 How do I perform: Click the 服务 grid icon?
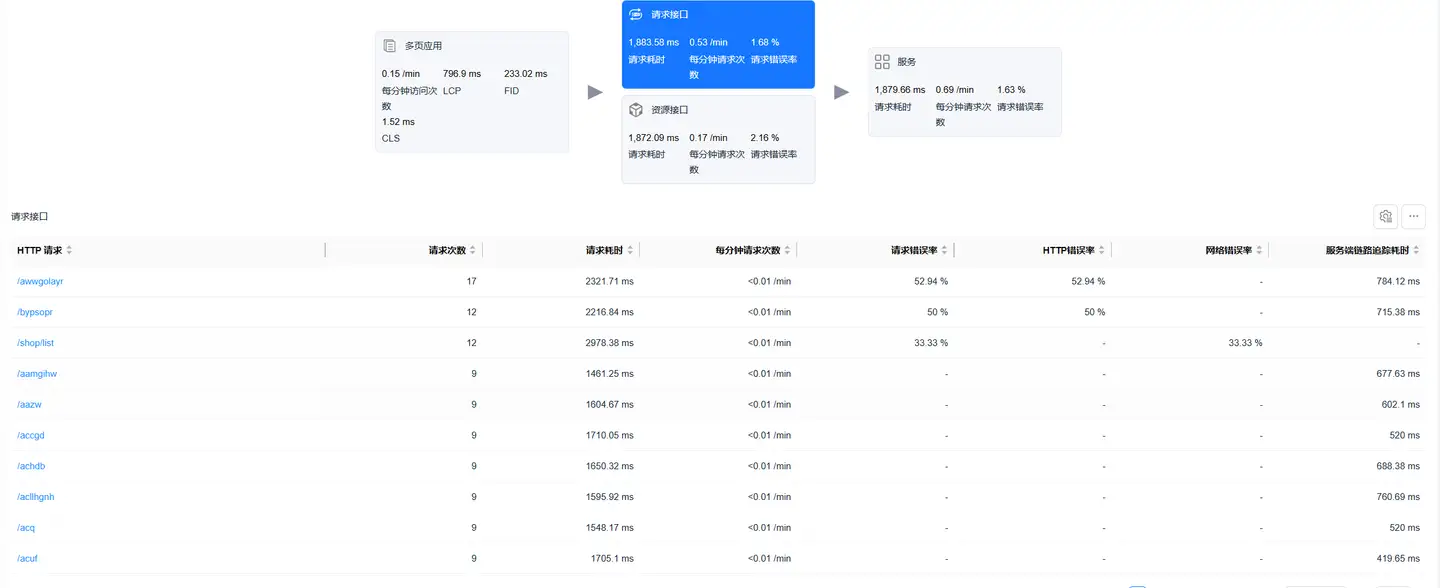pos(882,62)
